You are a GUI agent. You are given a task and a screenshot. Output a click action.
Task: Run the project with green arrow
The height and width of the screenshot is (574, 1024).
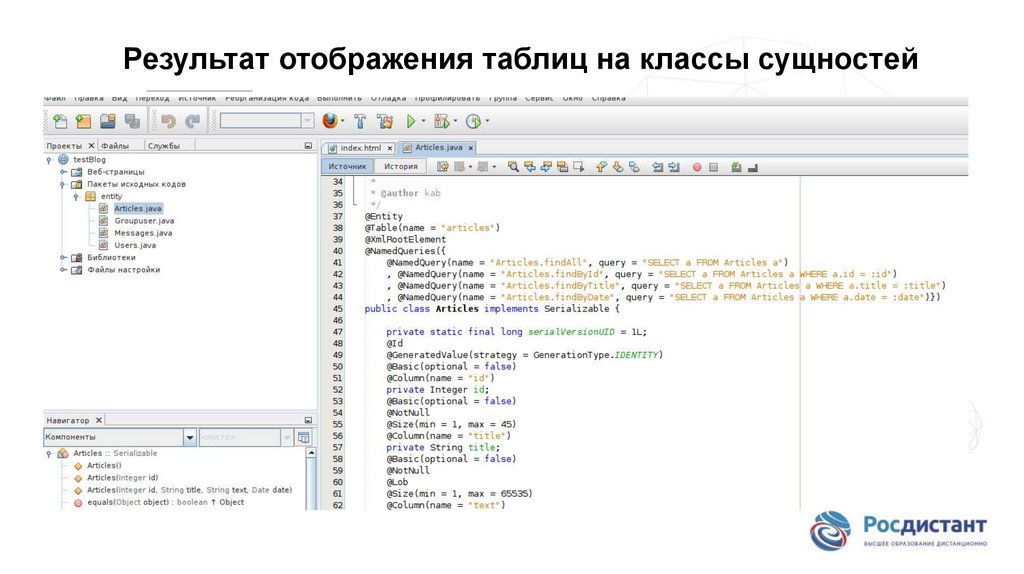point(411,121)
